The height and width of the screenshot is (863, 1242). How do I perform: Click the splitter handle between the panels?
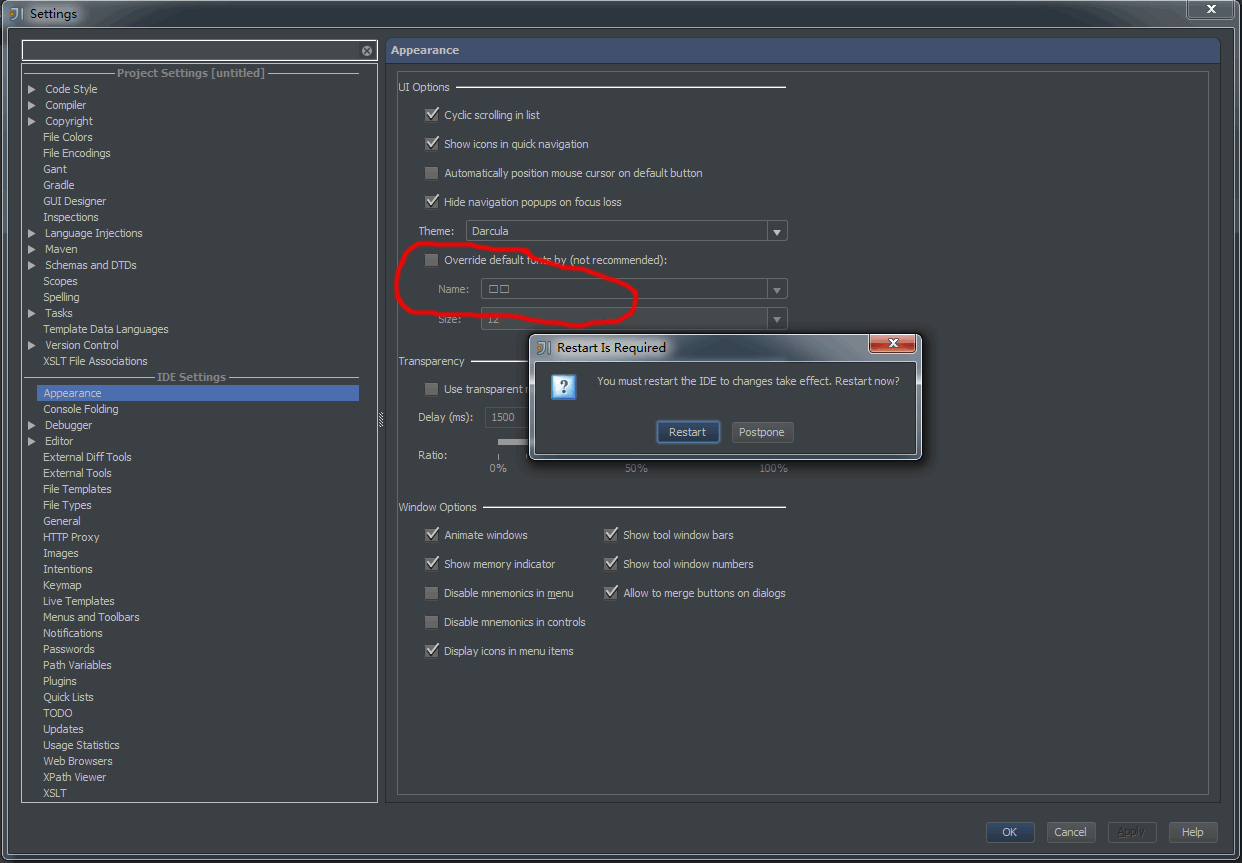tap(381, 421)
